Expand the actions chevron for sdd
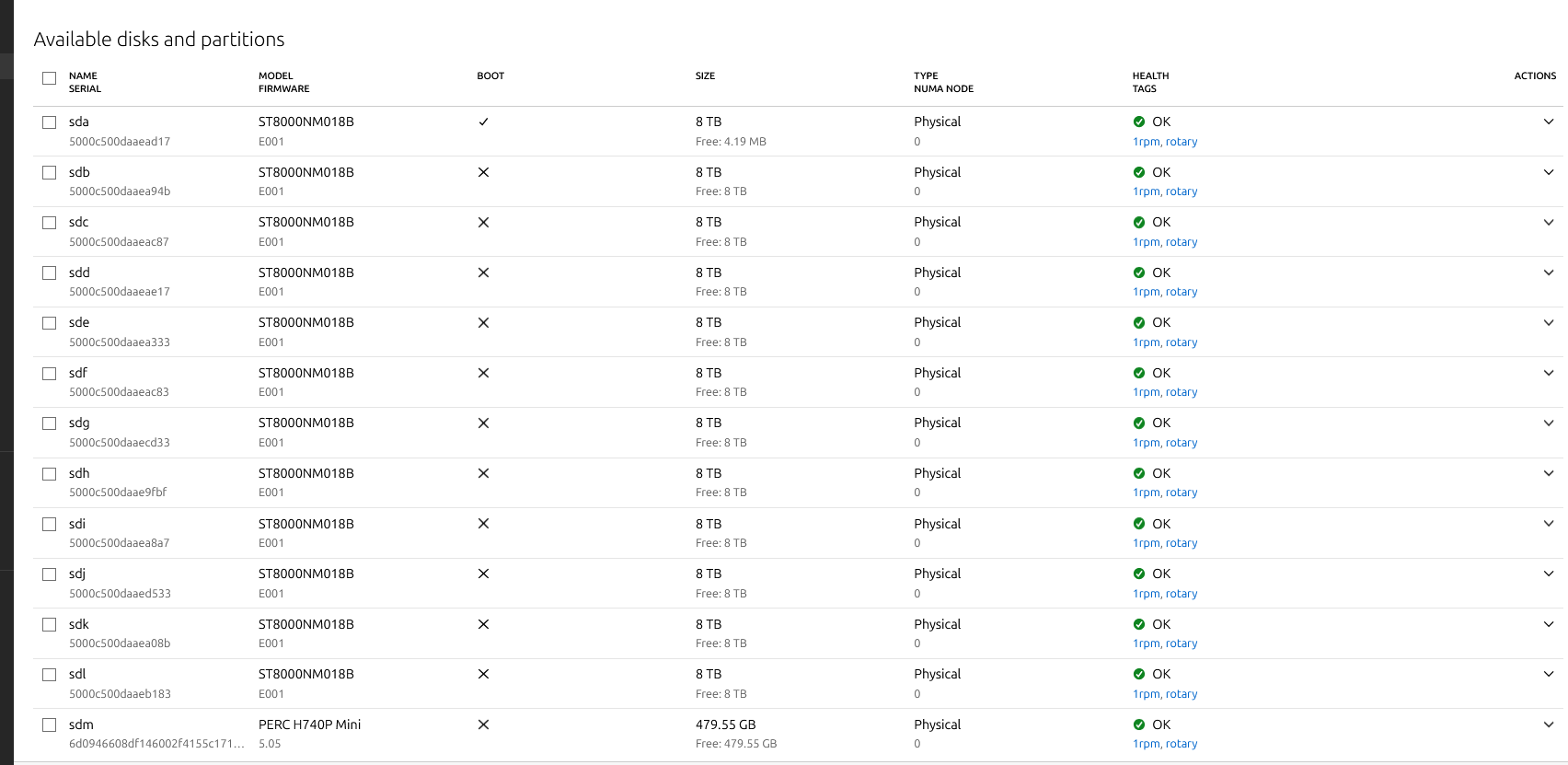1568x765 pixels. tap(1549, 272)
